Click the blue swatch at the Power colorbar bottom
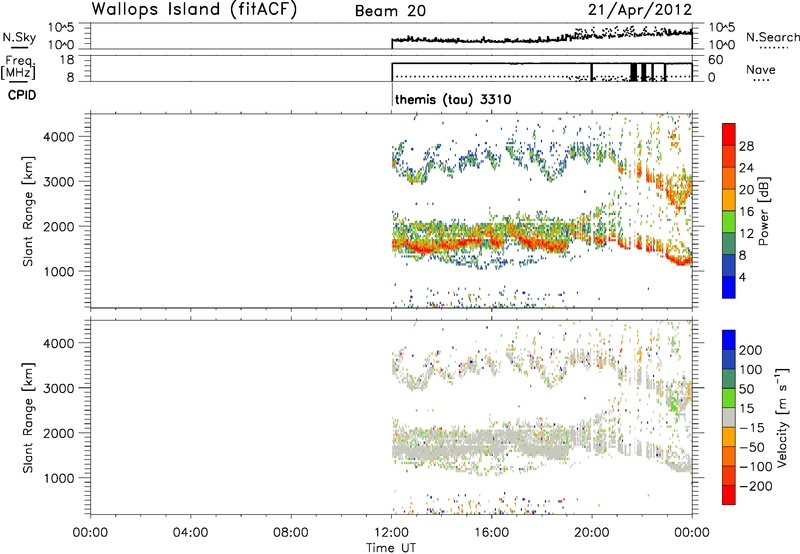 click(729, 287)
